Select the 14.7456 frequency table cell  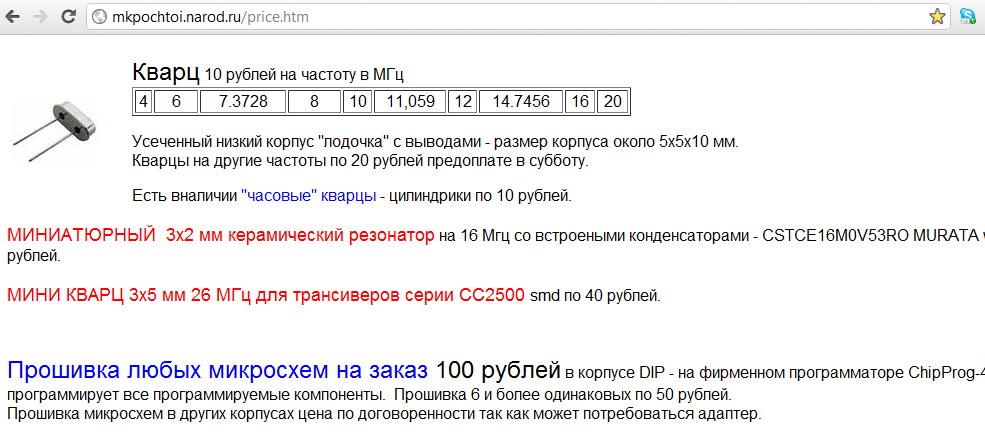point(521,101)
